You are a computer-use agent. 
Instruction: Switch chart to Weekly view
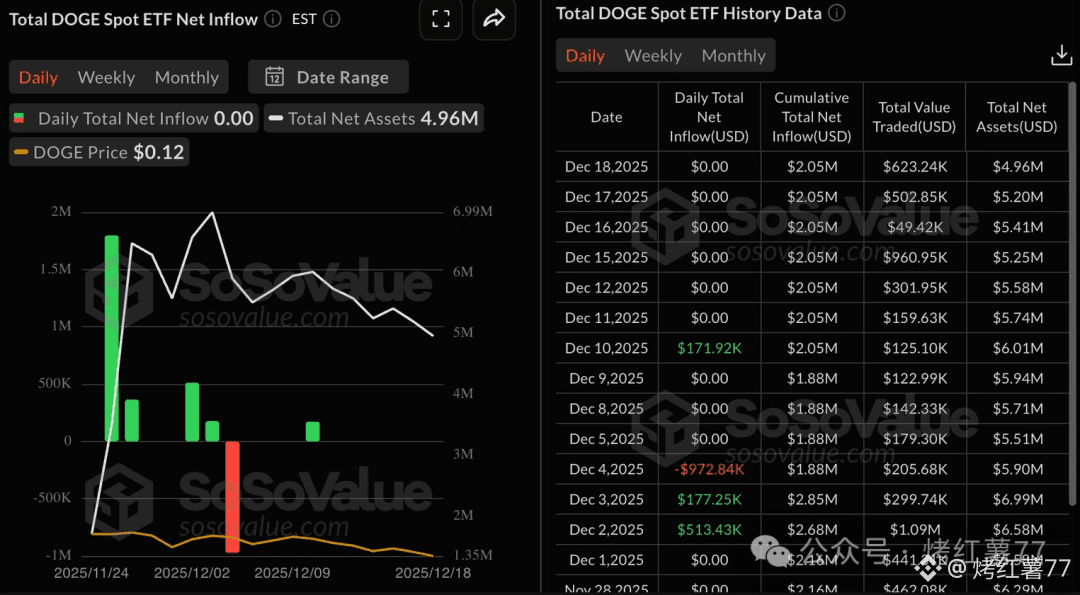(106, 77)
